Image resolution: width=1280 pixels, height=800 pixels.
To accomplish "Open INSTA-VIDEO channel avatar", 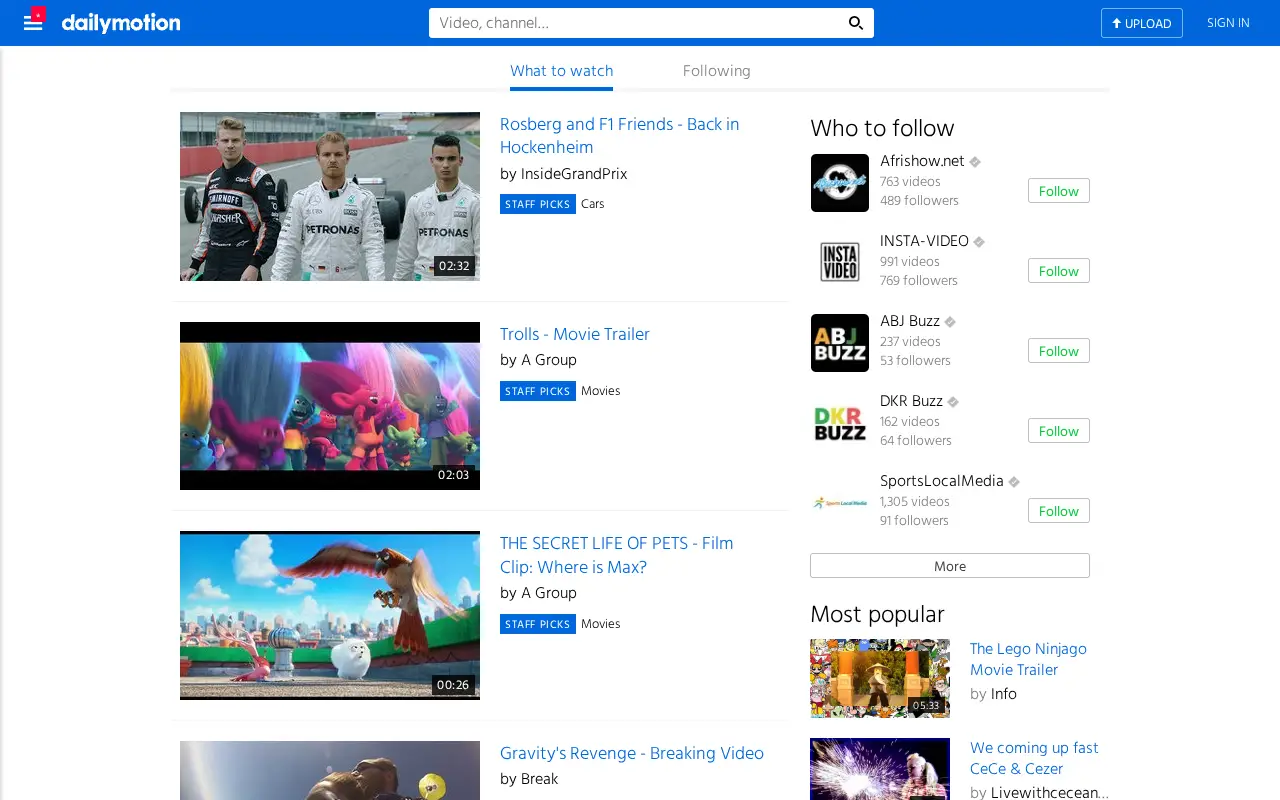I will 840,263.
